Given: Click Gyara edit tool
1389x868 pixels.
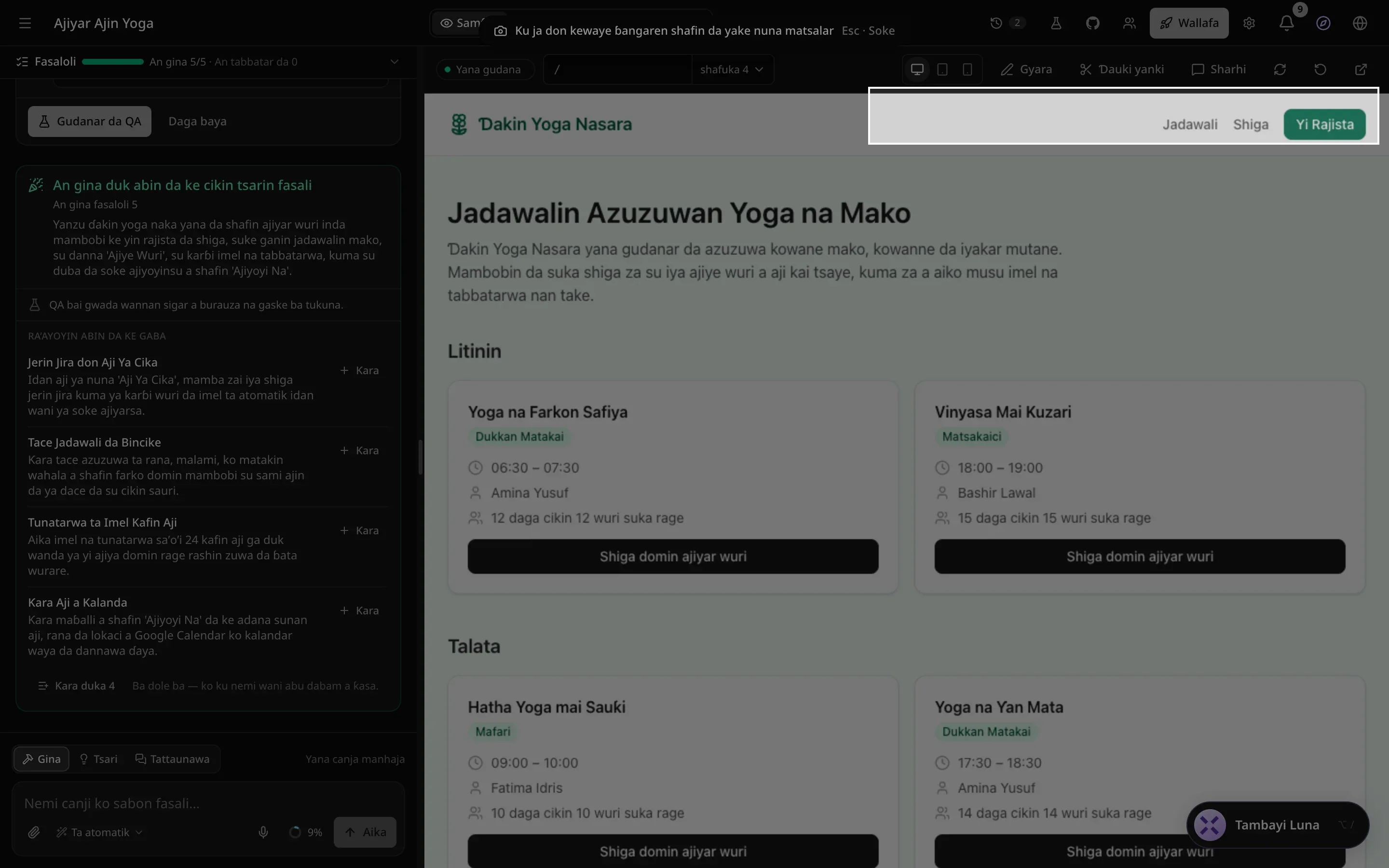Looking at the screenshot, I should point(1026,69).
